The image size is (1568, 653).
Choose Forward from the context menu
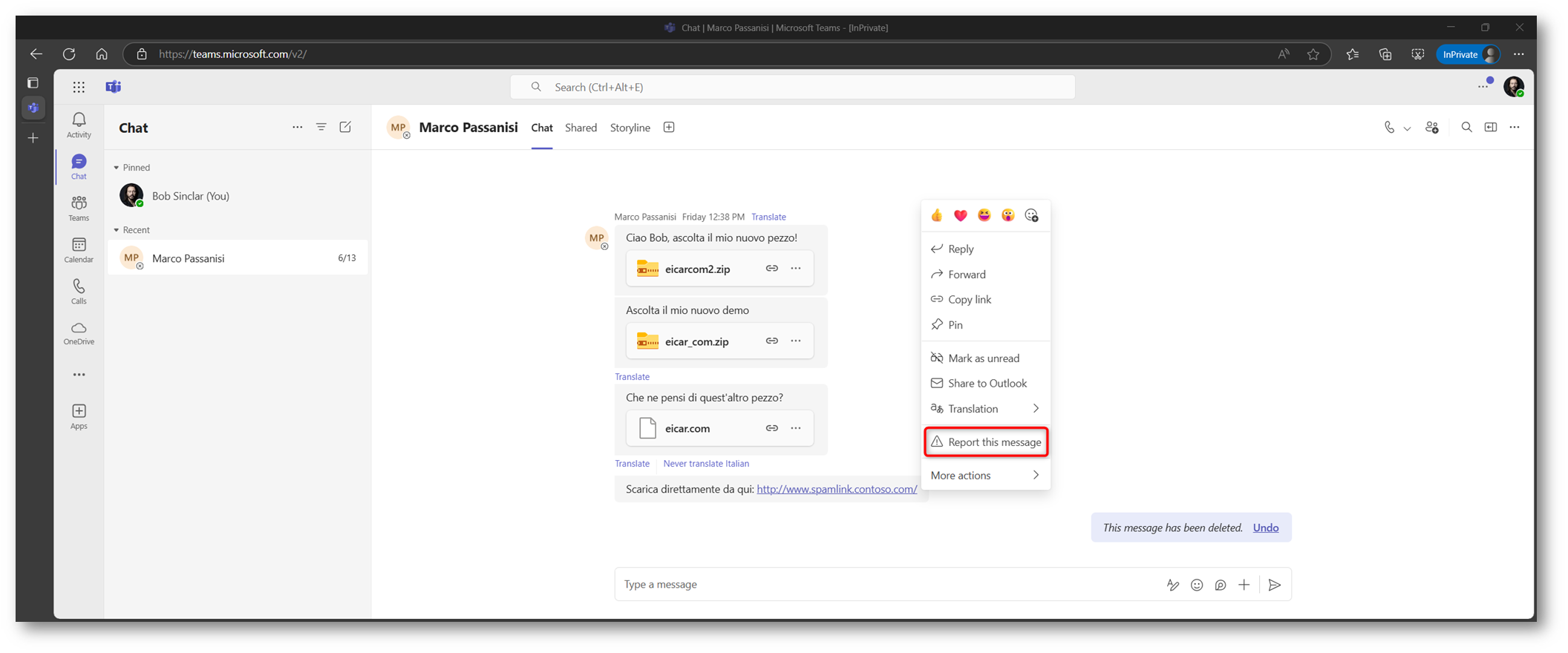click(x=986, y=274)
